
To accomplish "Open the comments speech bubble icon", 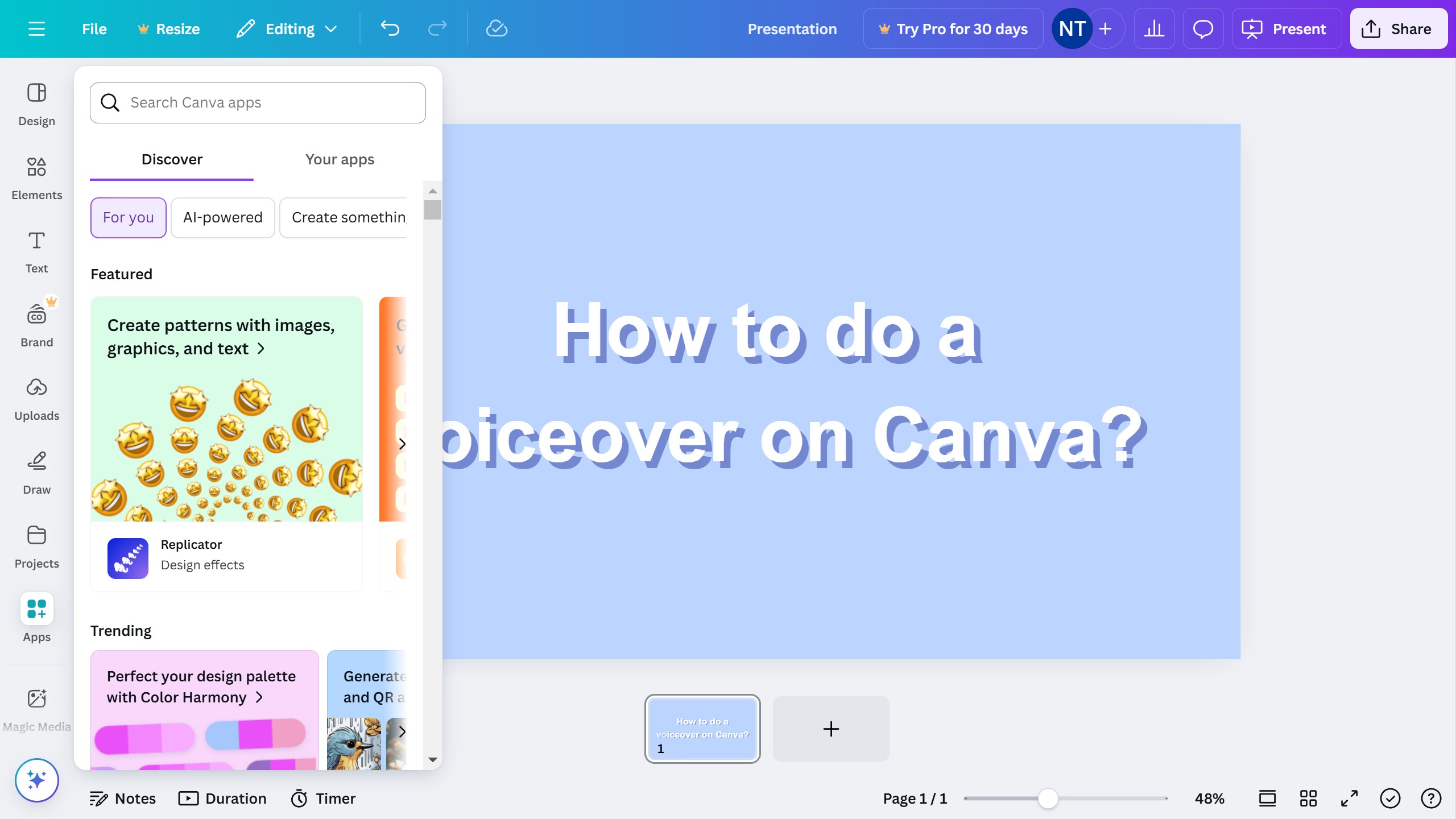I will [x=1203, y=28].
